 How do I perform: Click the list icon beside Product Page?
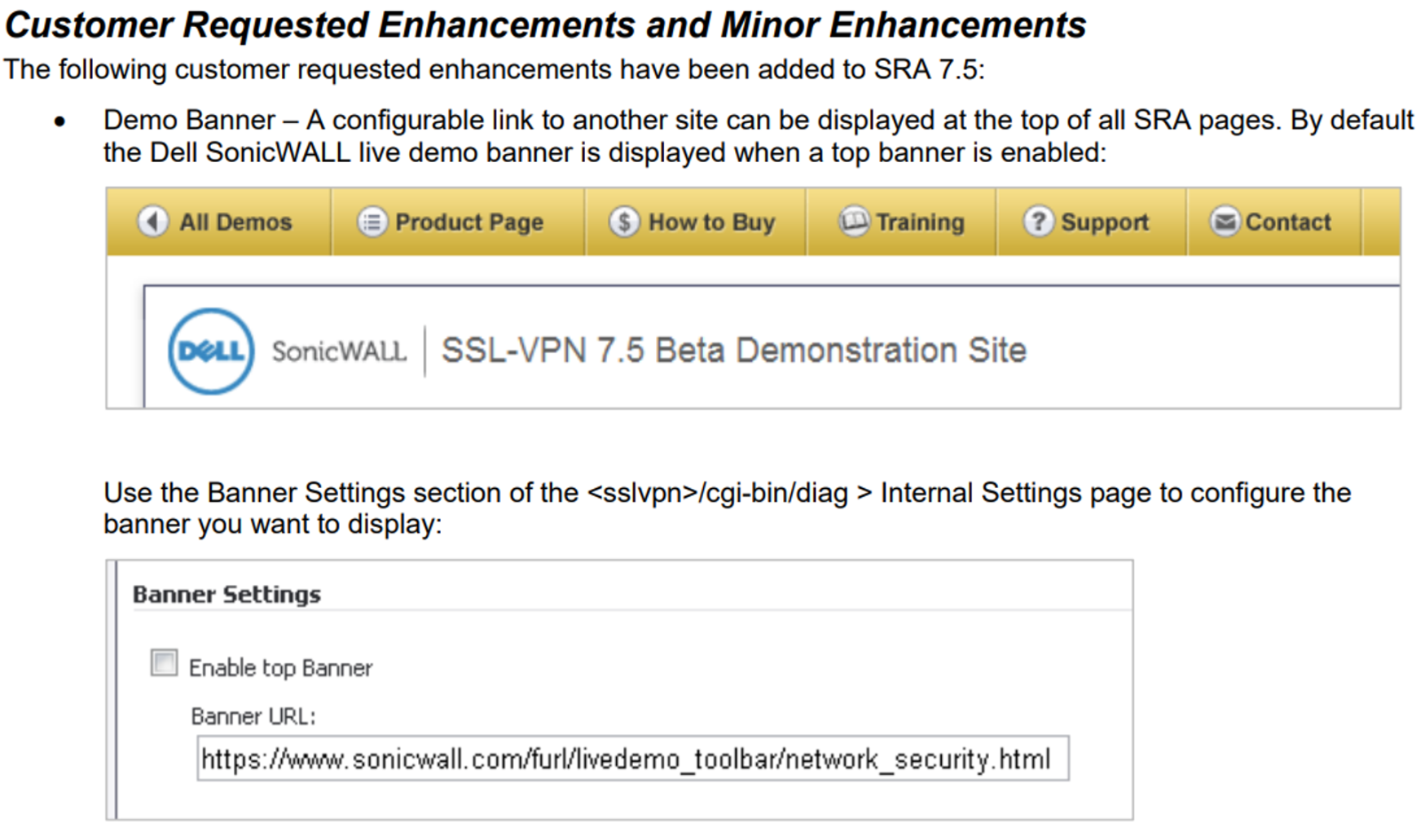(372, 222)
